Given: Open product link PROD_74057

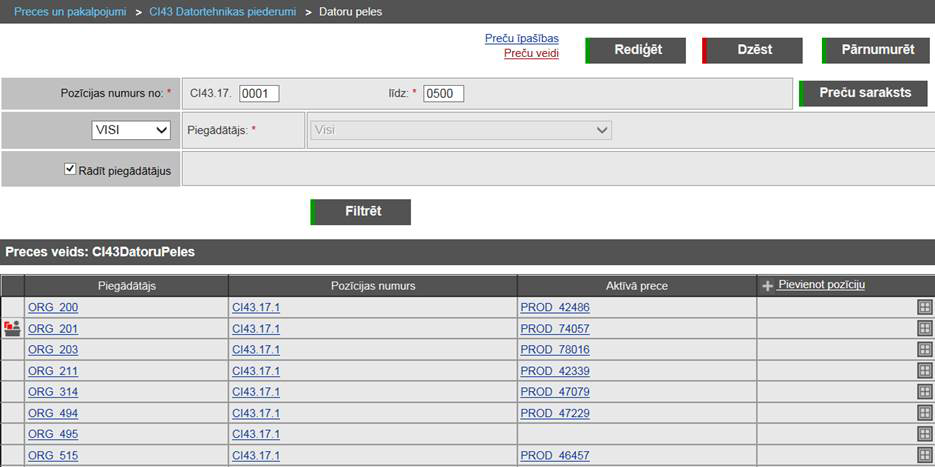Looking at the screenshot, I should (554, 328).
